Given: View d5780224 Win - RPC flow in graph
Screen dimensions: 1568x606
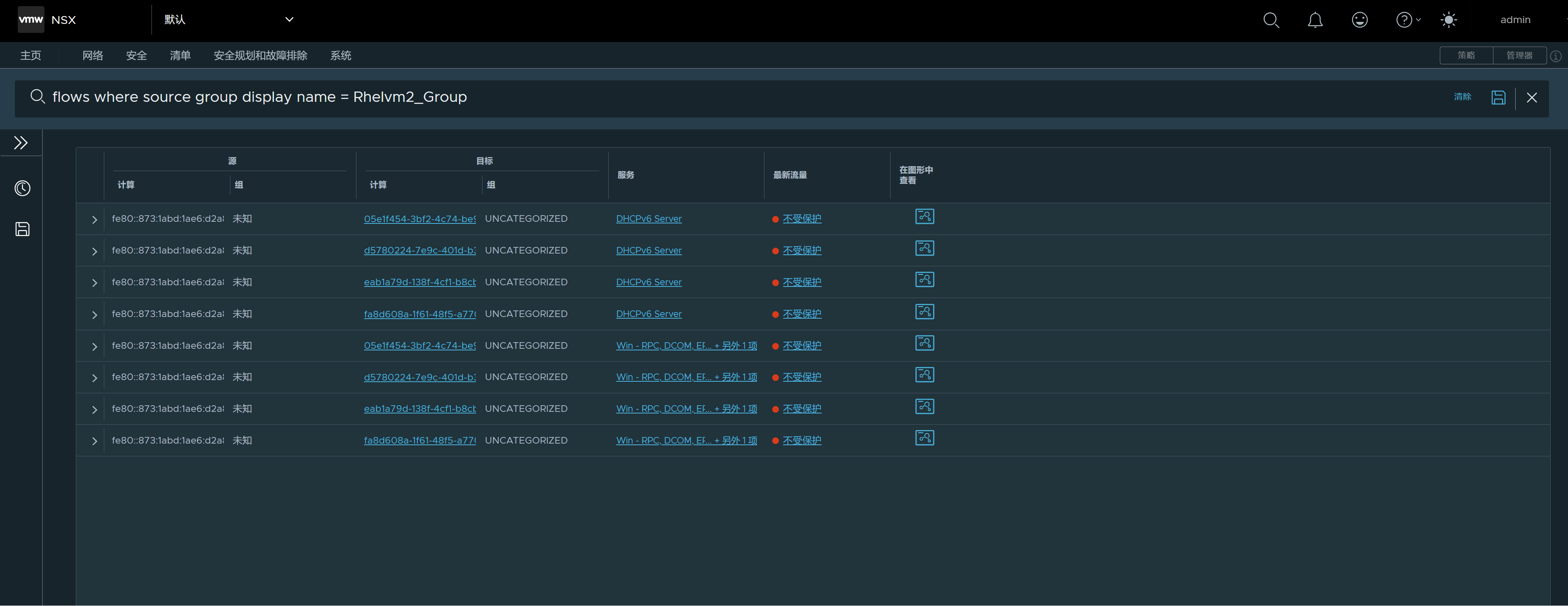Looking at the screenshot, I should point(924,375).
